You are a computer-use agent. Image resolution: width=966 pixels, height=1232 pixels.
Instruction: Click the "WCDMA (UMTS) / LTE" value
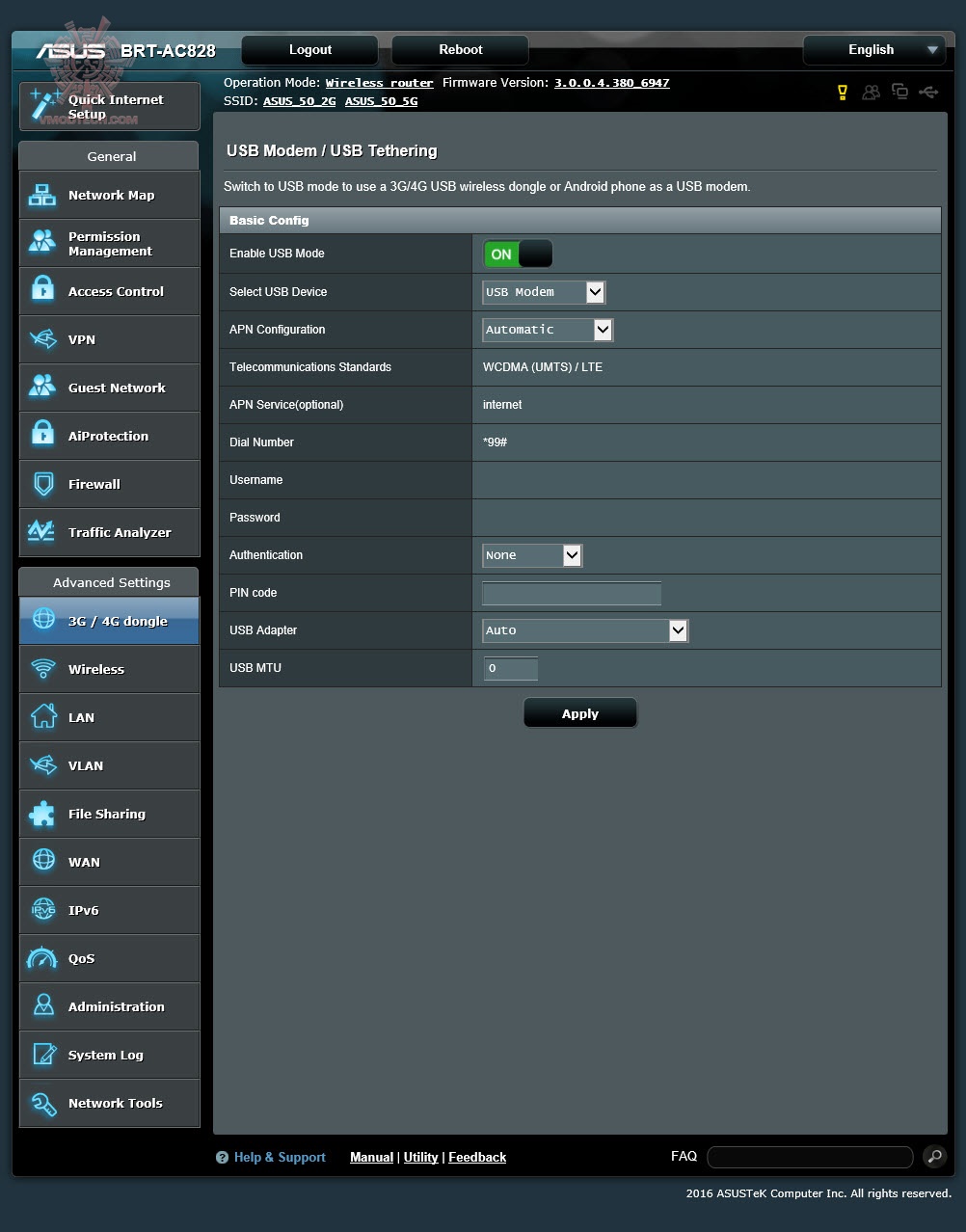543,367
